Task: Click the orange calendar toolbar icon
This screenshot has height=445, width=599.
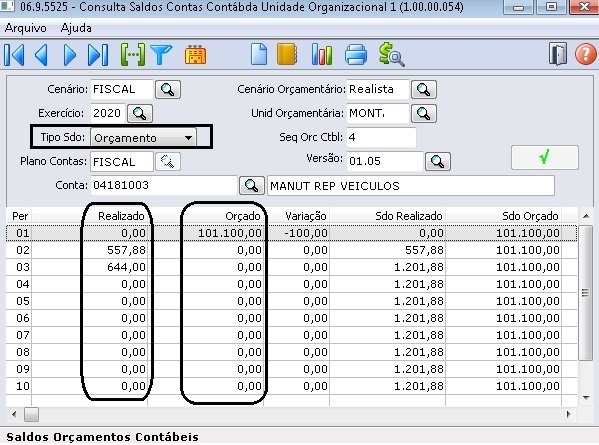Action: [x=196, y=55]
